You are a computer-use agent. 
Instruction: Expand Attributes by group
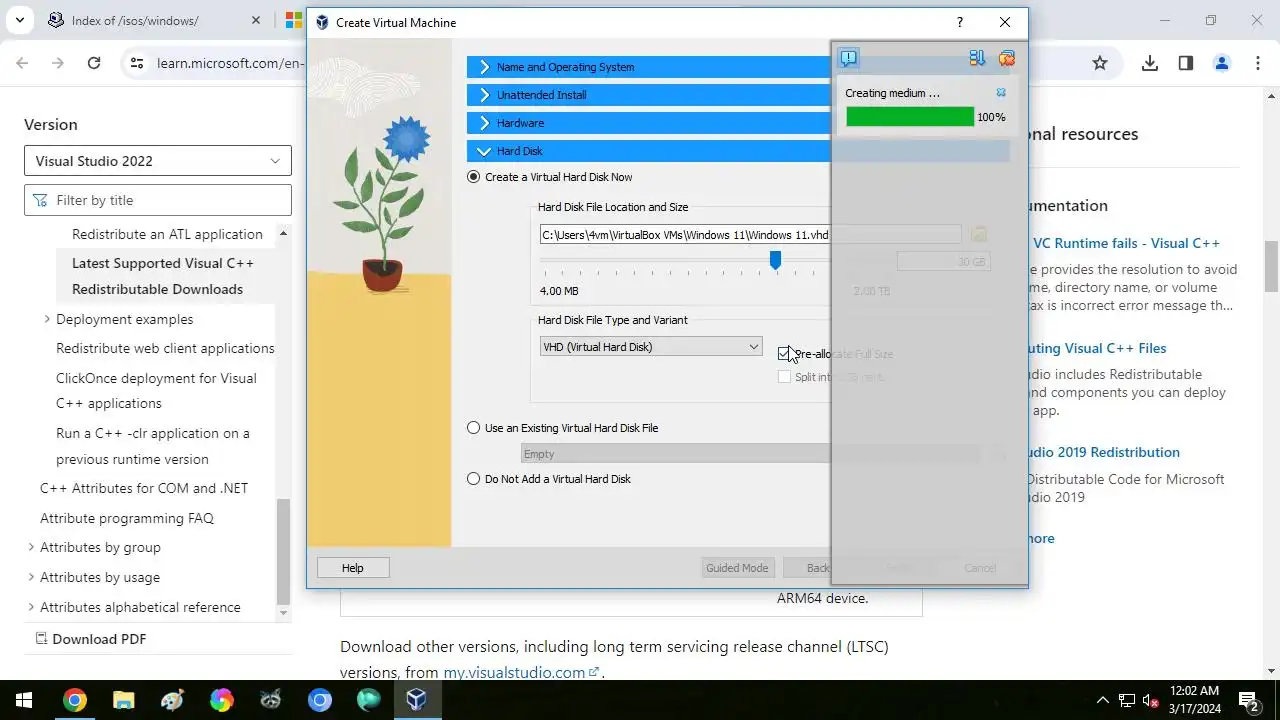(31, 547)
